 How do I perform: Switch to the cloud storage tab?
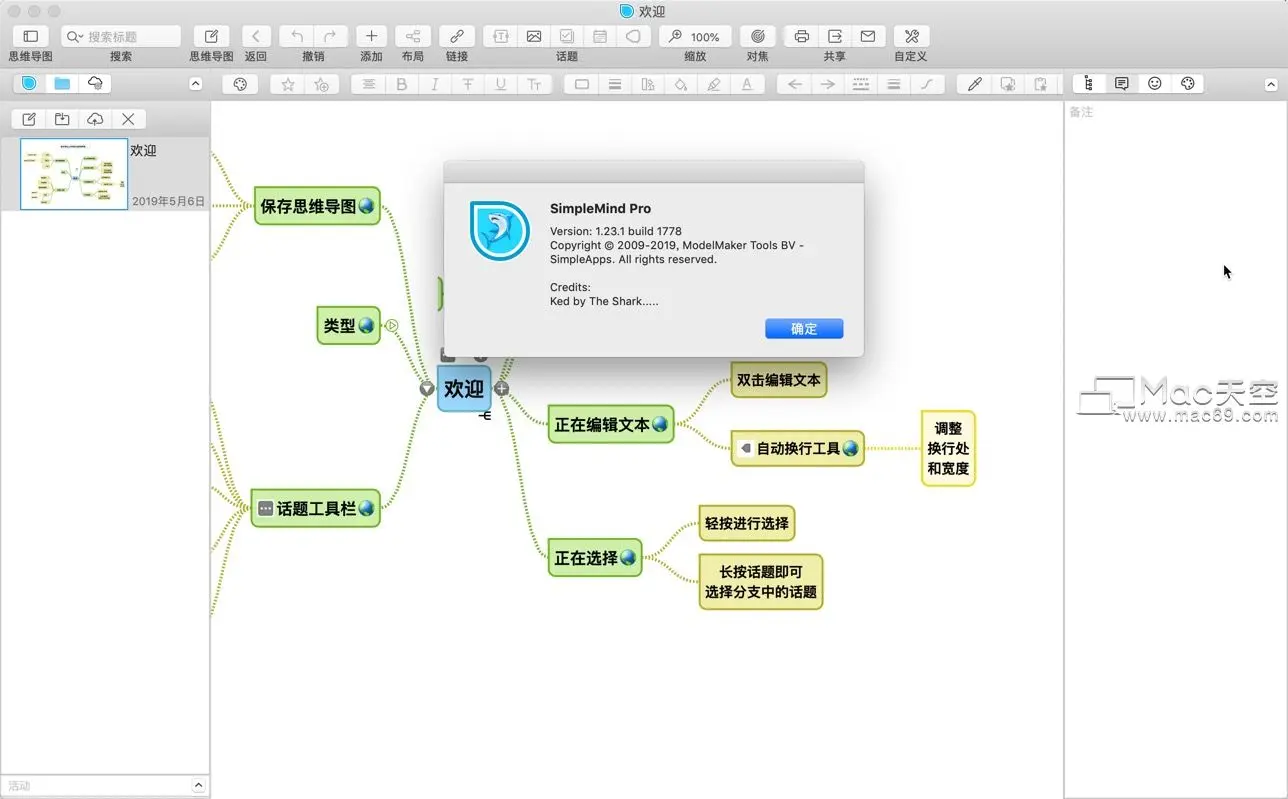[95, 84]
